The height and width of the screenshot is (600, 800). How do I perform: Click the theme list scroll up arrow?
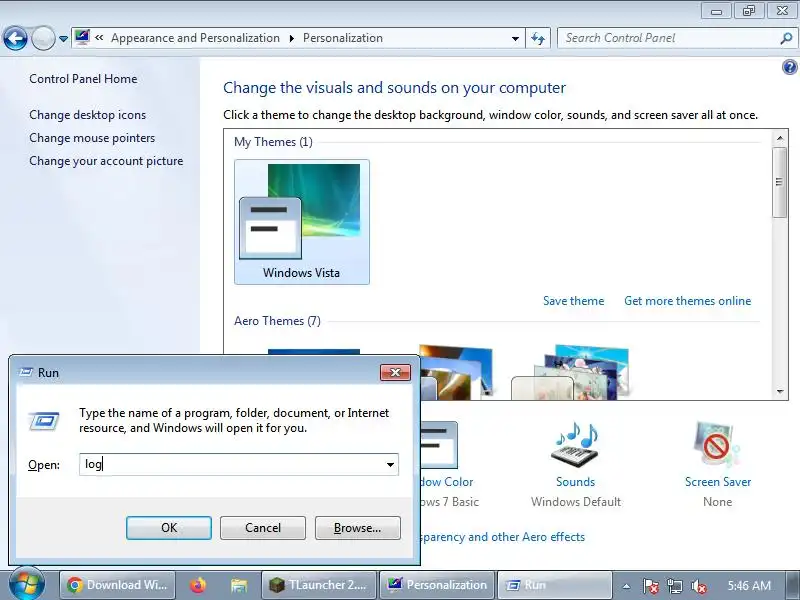coord(779,138)
